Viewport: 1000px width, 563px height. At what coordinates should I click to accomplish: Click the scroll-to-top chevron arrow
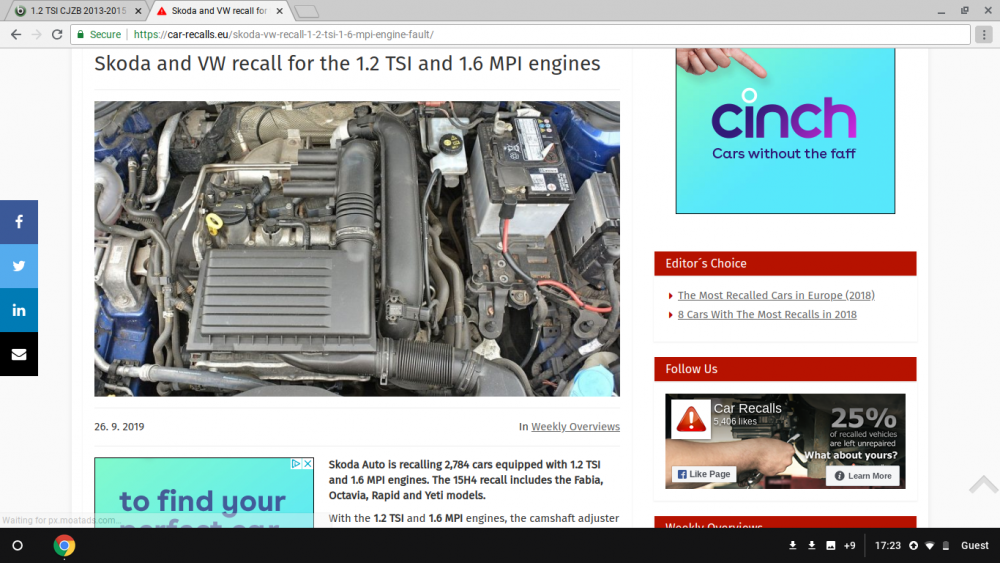[x=983, y=485]
